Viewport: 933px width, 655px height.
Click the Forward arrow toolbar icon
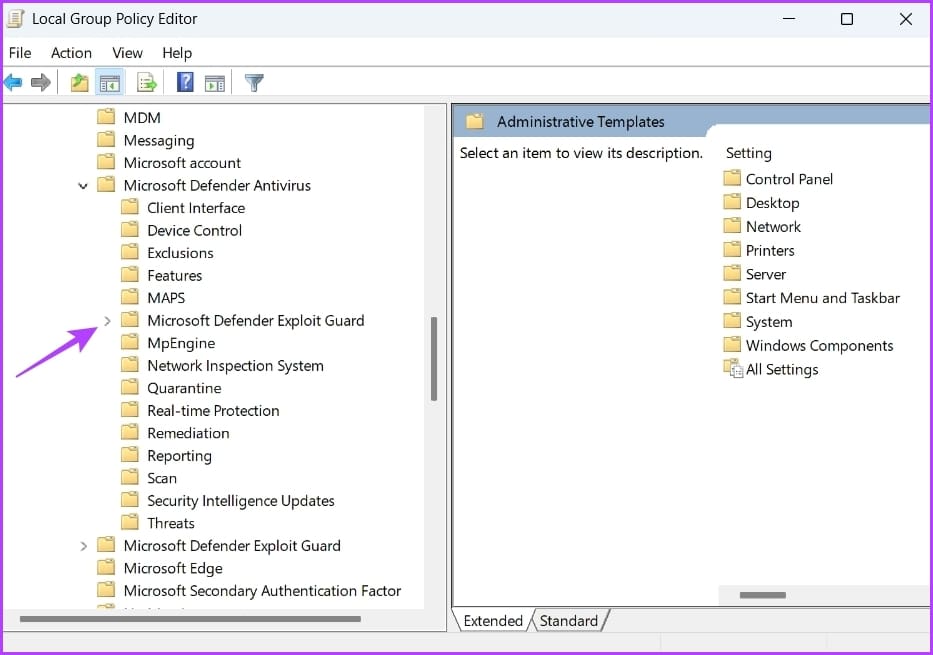pyautogui.click(x=40, y=82)
